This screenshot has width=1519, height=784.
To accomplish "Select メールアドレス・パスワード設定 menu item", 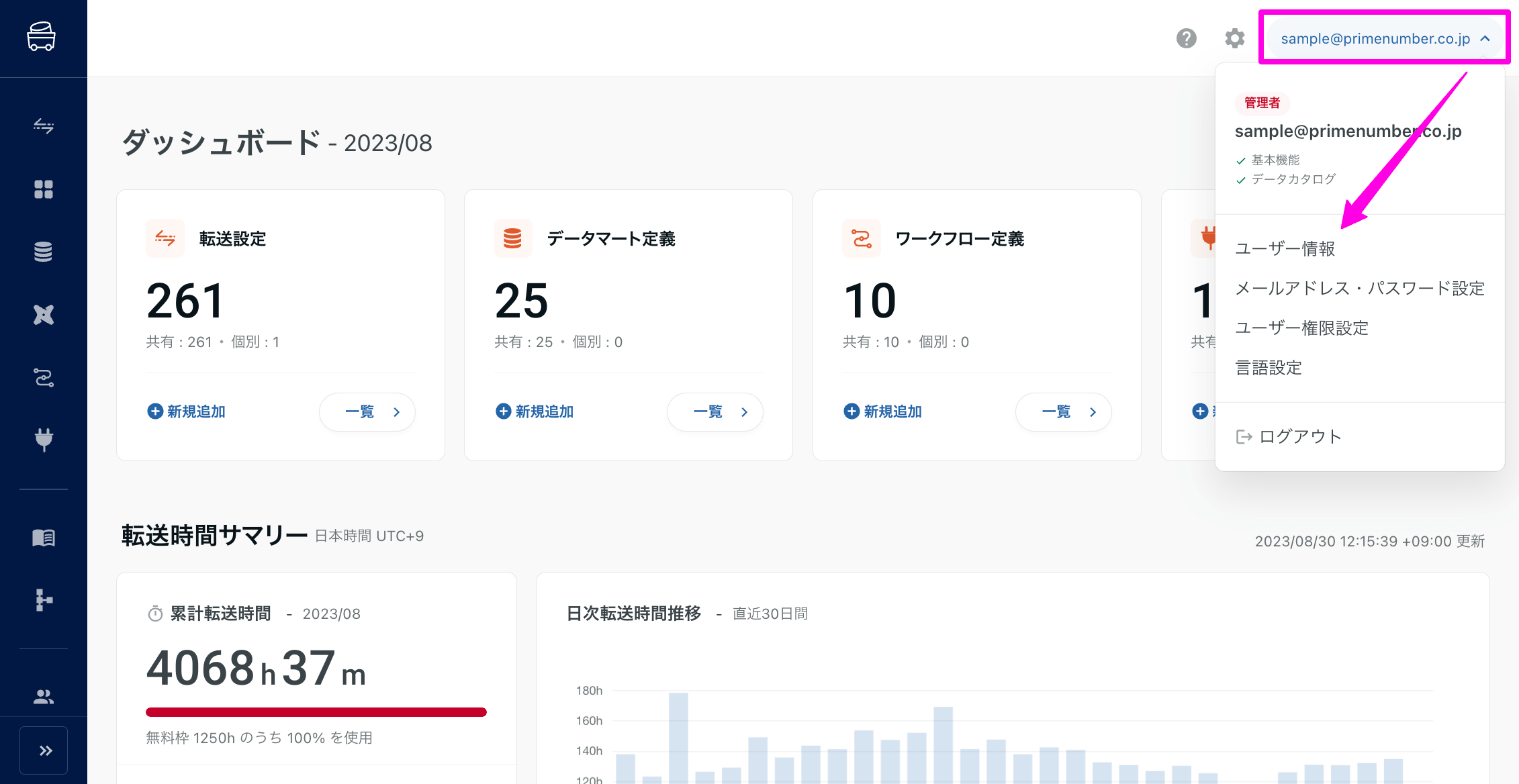I will pyautogui.click(x=1360, y=288).
